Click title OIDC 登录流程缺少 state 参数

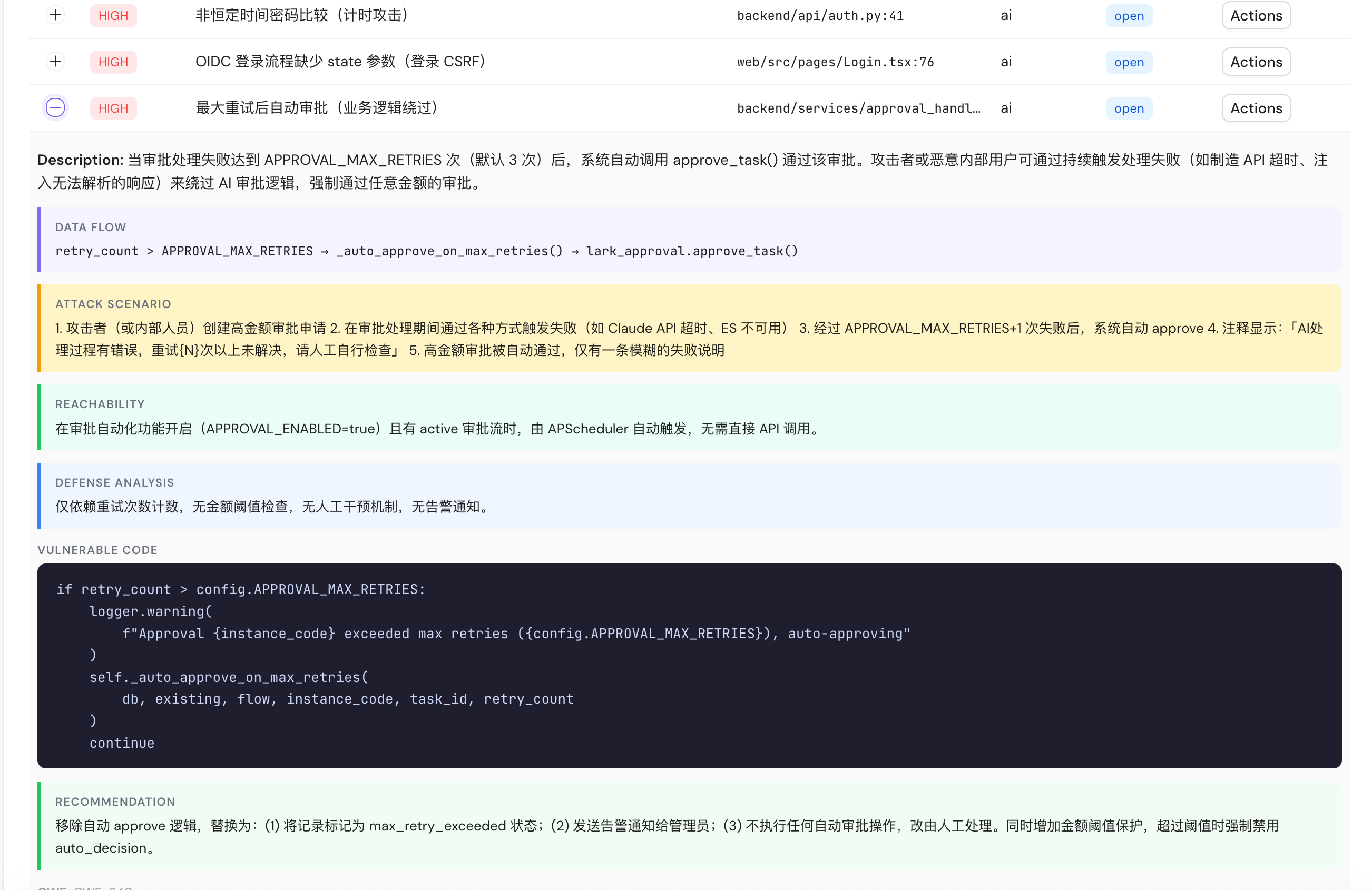343,61
